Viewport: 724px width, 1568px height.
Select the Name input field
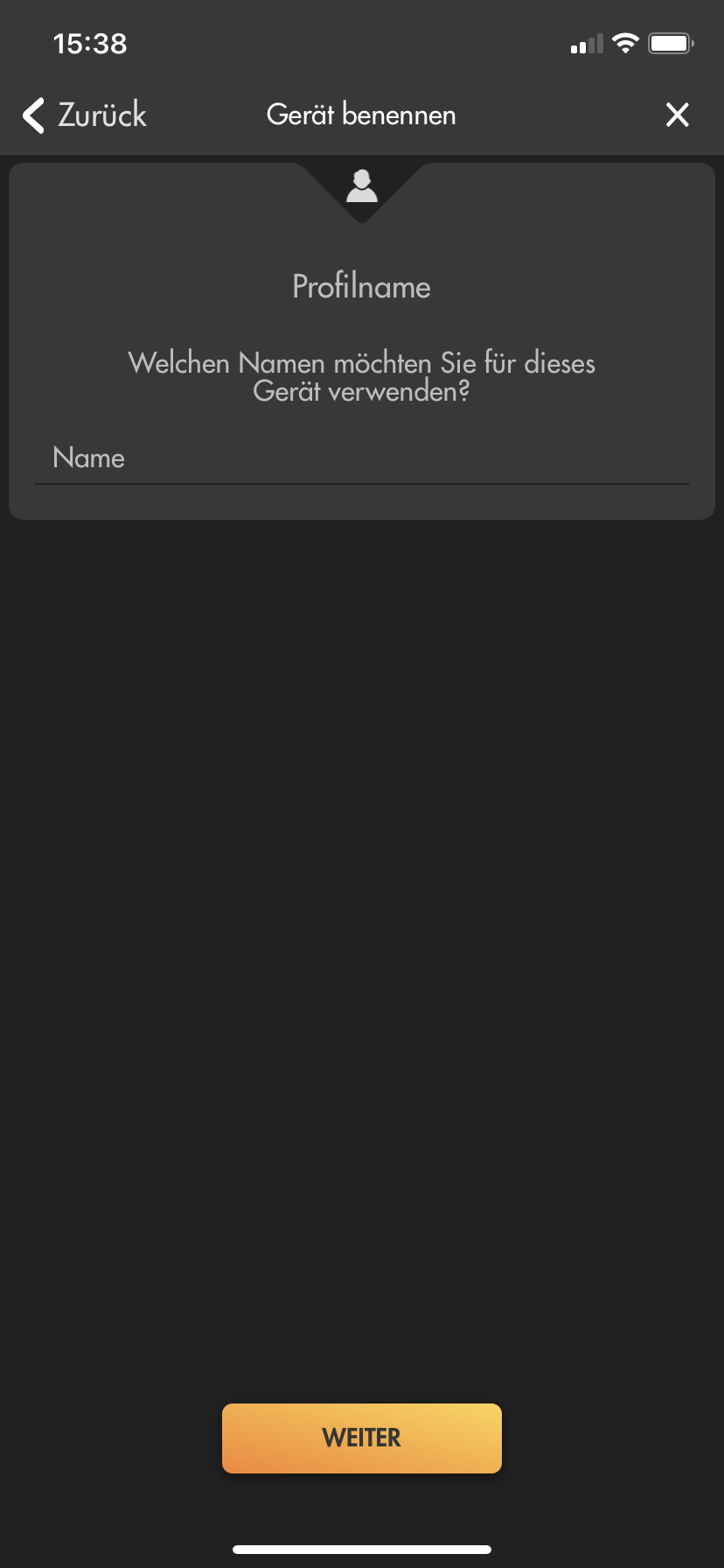362,458
